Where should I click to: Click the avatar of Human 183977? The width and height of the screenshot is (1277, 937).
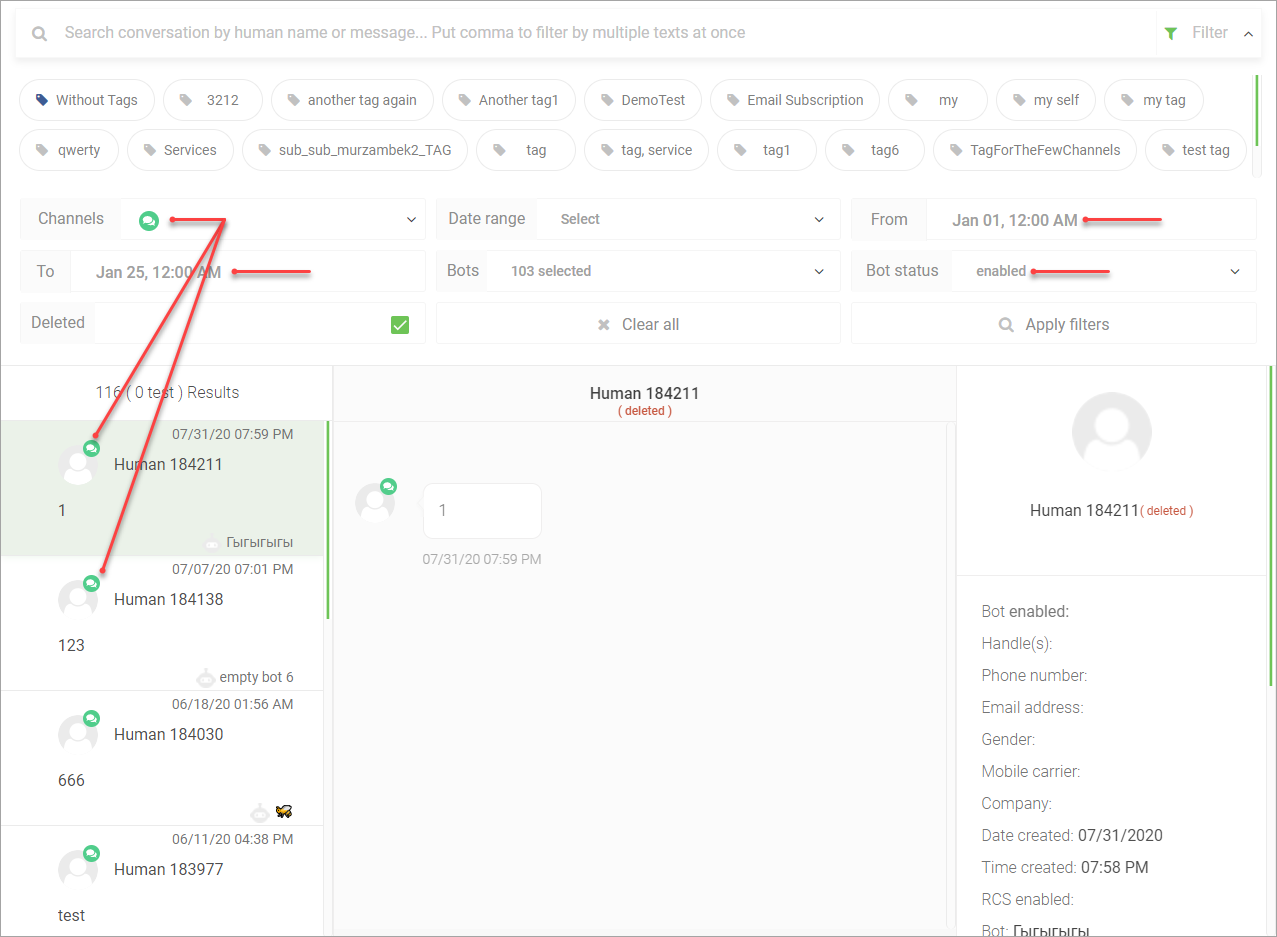78,869
